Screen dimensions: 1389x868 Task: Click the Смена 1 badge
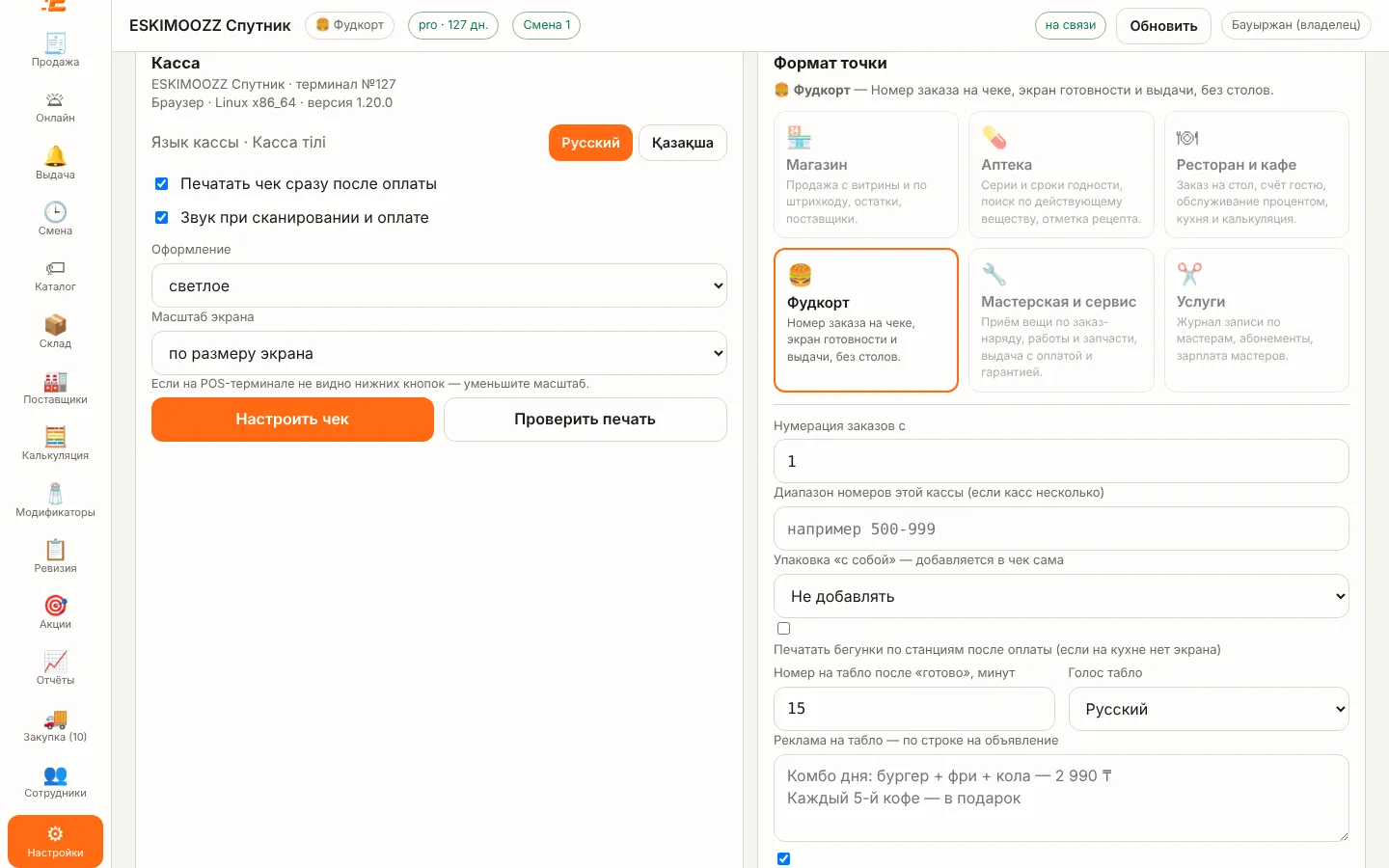tap(547, 25)
